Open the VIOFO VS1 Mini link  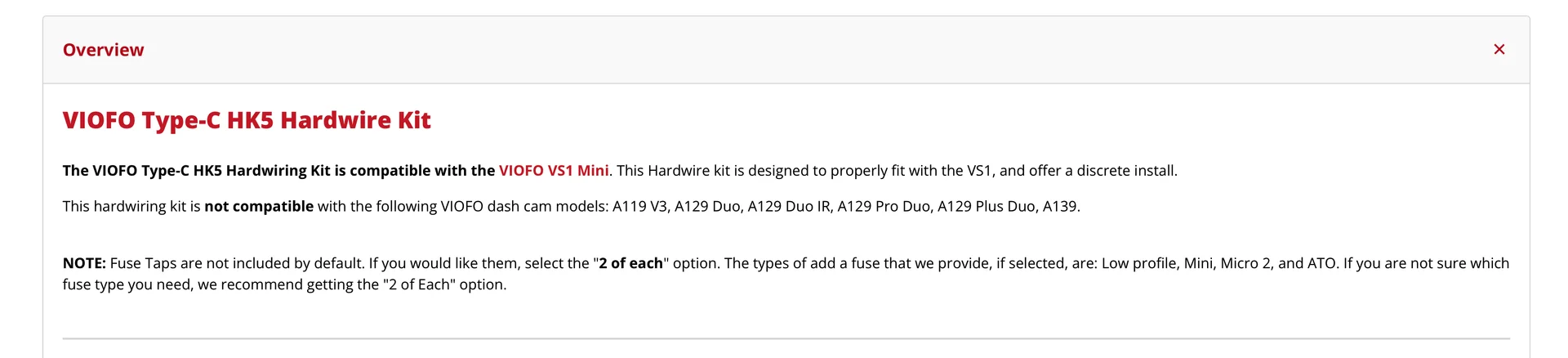(x=554, y=171)
